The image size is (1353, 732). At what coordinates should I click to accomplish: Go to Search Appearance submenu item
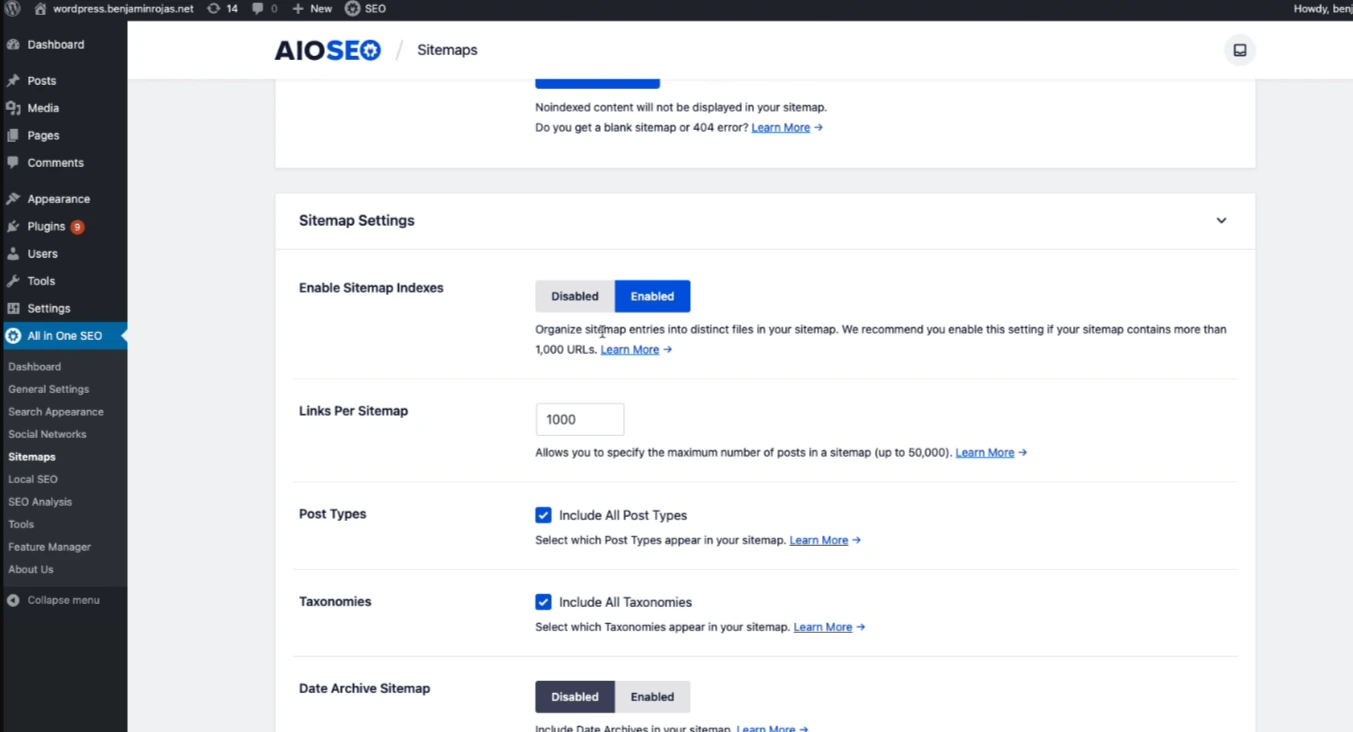click(56, 412)
